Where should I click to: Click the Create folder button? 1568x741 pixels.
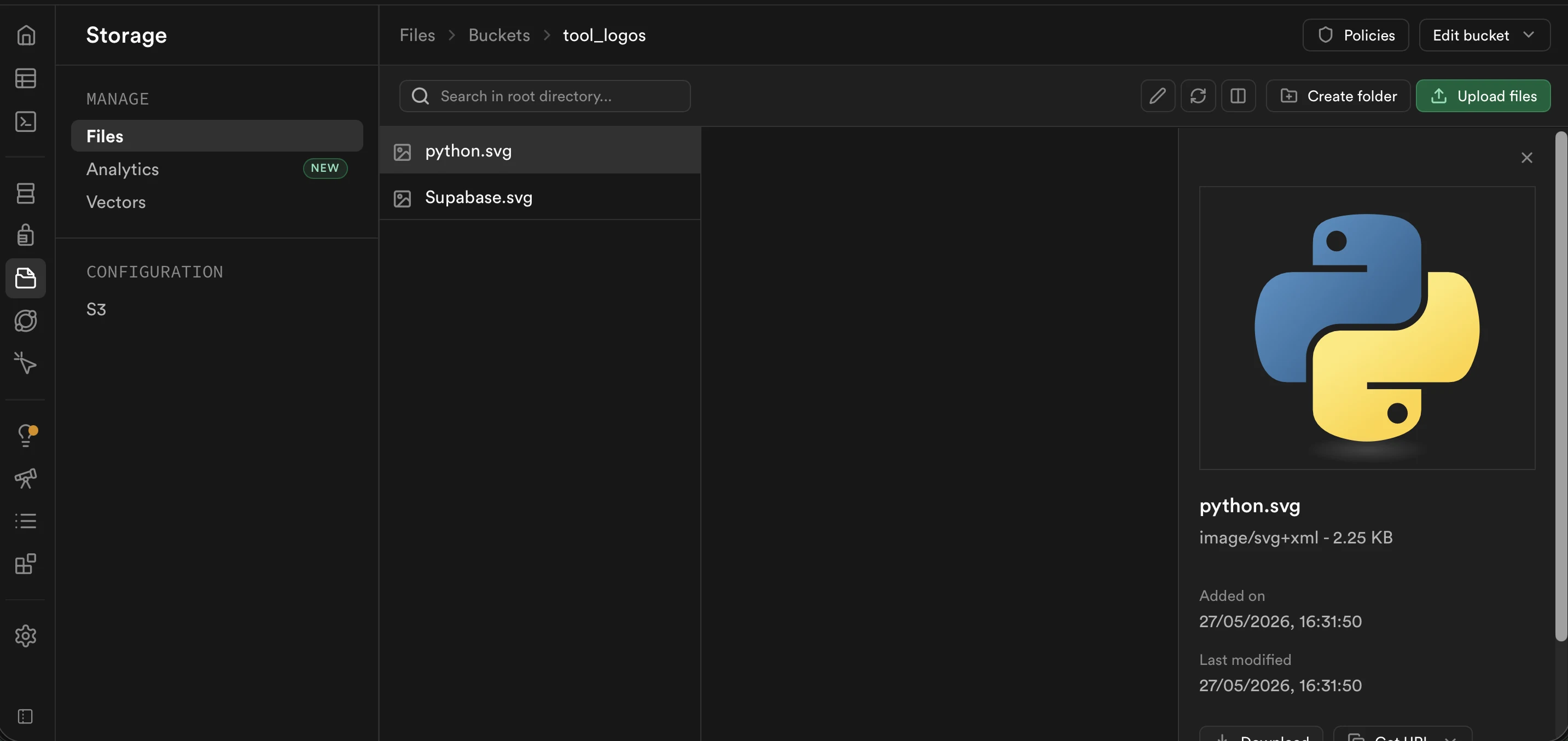[x=1338, y=96]
